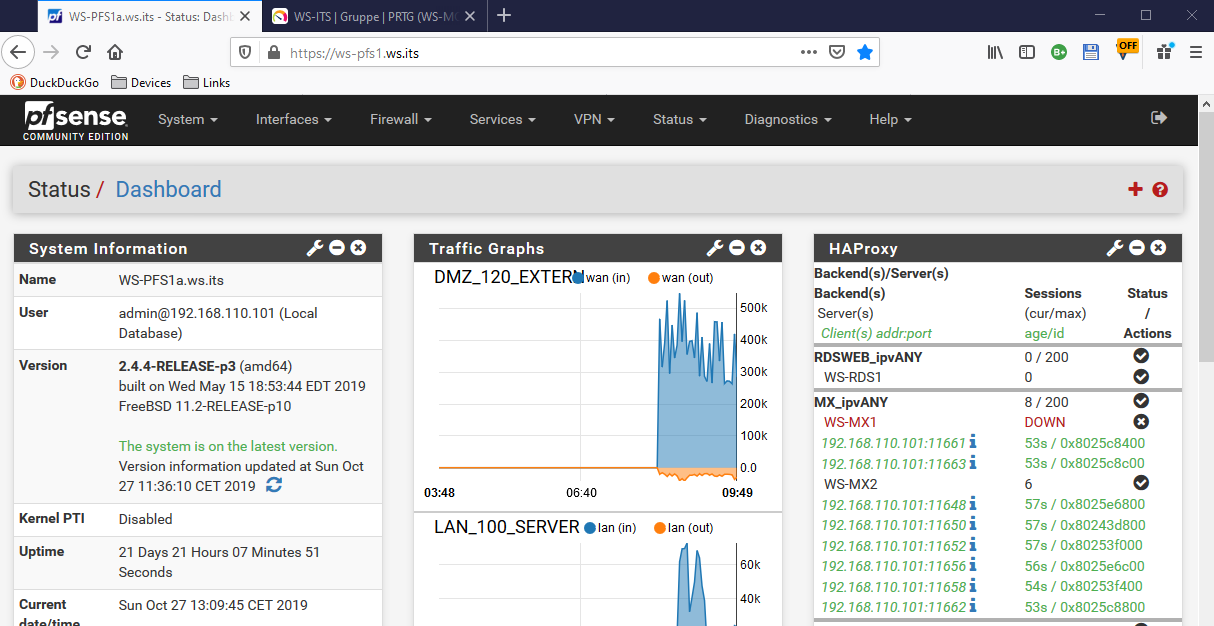The image size is (1214, 626).
Task: Open the Services dropdown menu
Action: coord(503,119)
